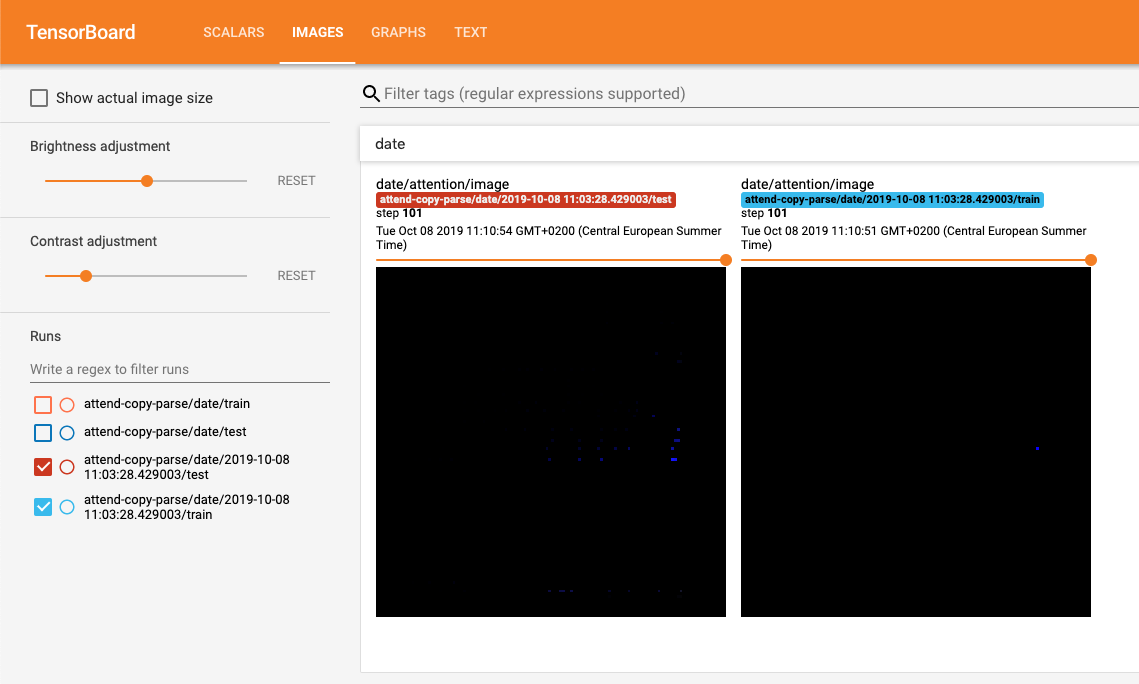Image resolution: width=1139 pixels, height=684 pixels.
Task: Click the blue train run label badge
Action: tap(892, 200)
